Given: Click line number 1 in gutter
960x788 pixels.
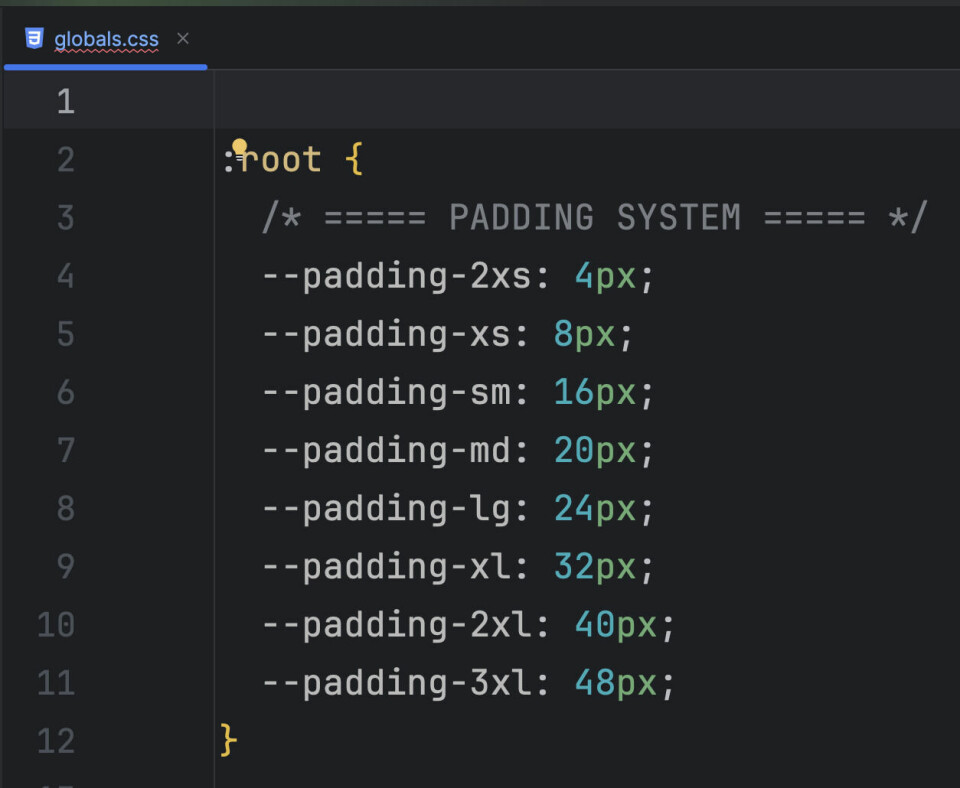Looking at the screenshot, I should coord(66,101).
